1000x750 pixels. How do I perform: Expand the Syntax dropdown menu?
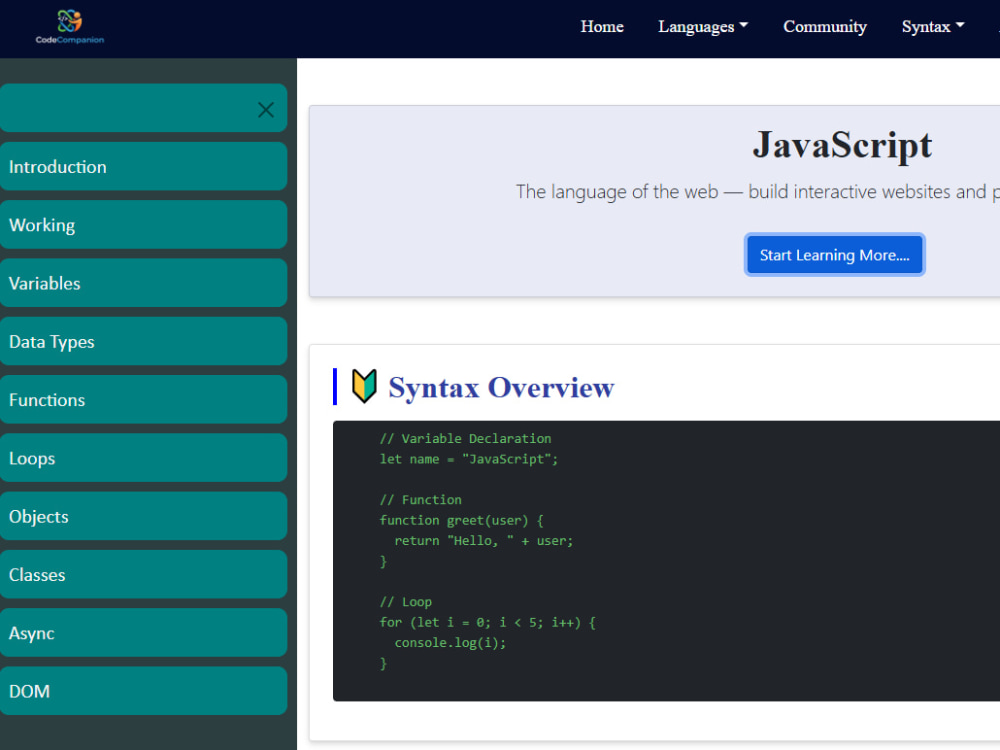click(x=932, y=27)
